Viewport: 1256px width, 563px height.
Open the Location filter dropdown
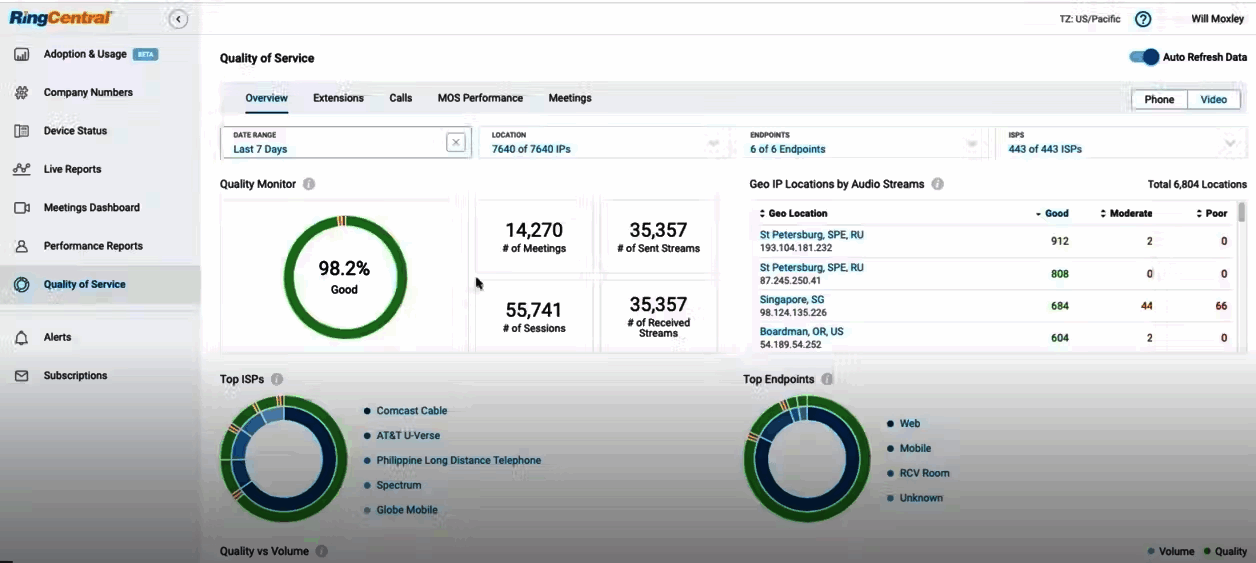point(603,143)
